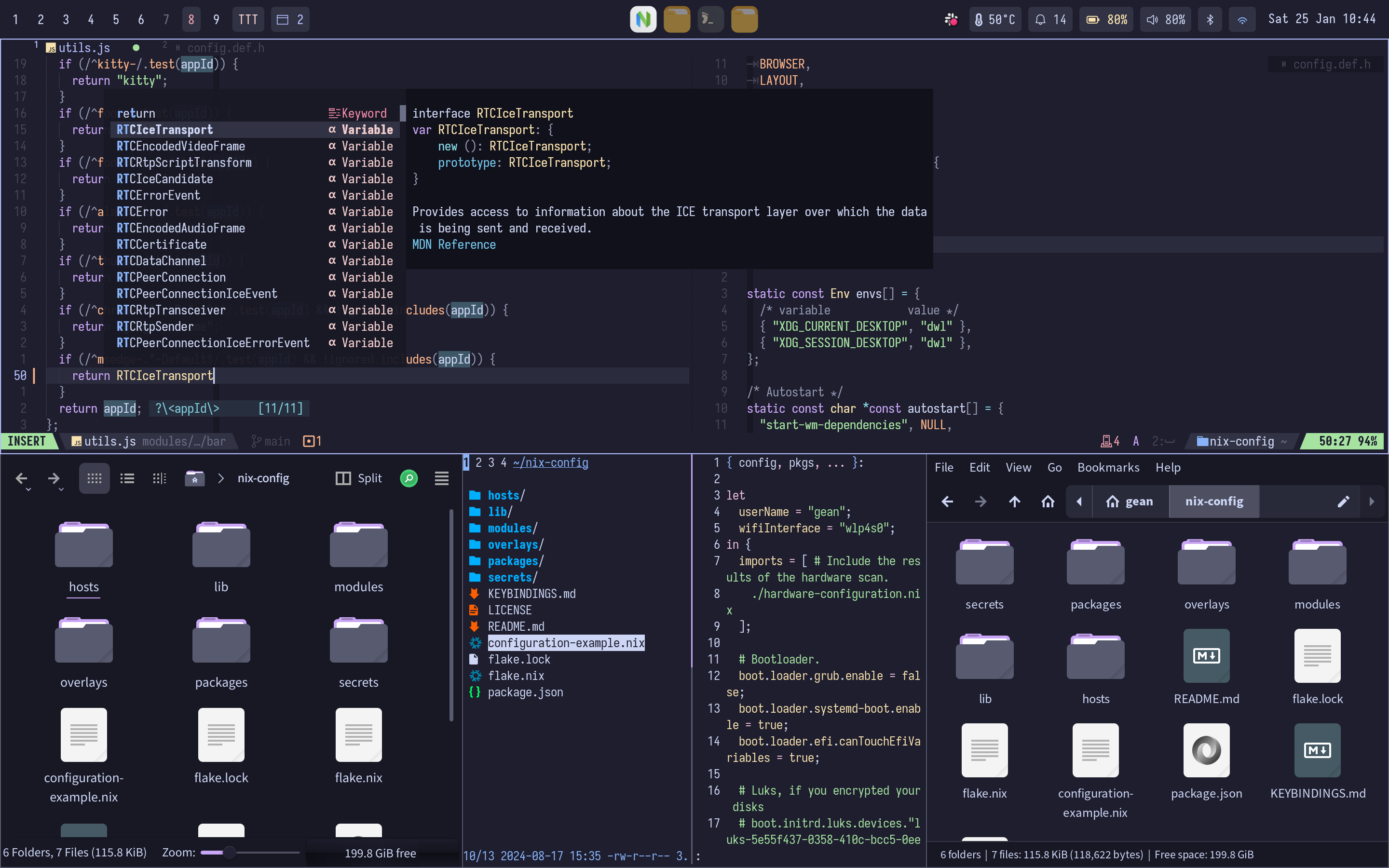Switch Dolphin to details list view

pyautogui.click(x=127, y=478)
